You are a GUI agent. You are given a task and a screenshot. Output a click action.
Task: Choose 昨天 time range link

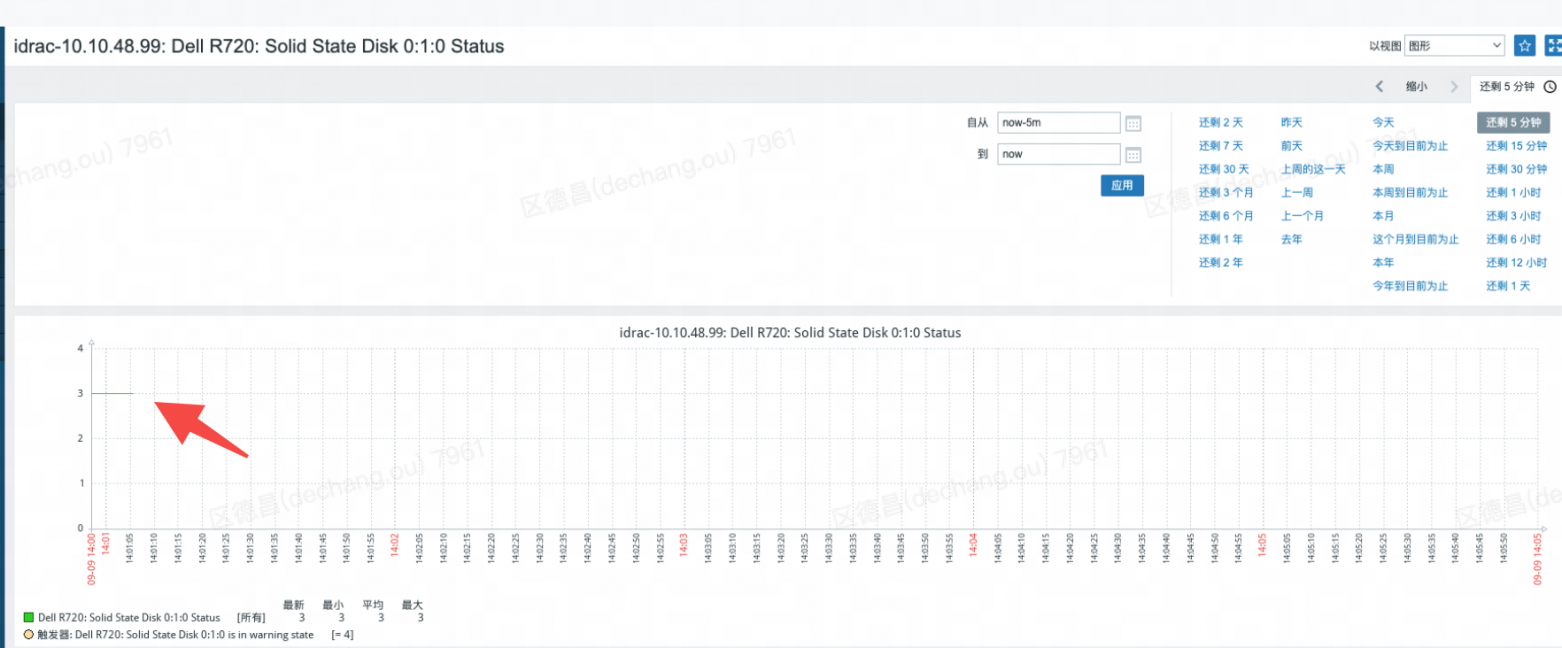(x=1292, y=122)
